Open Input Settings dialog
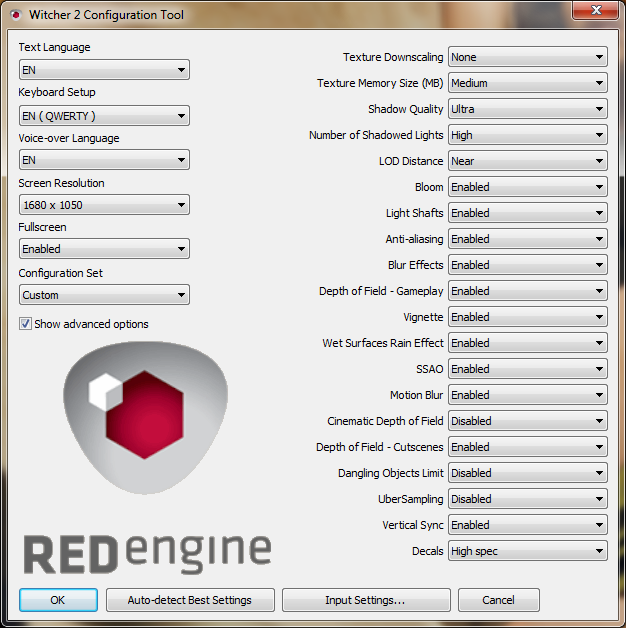The image size is (626, 628). [366, 600]
